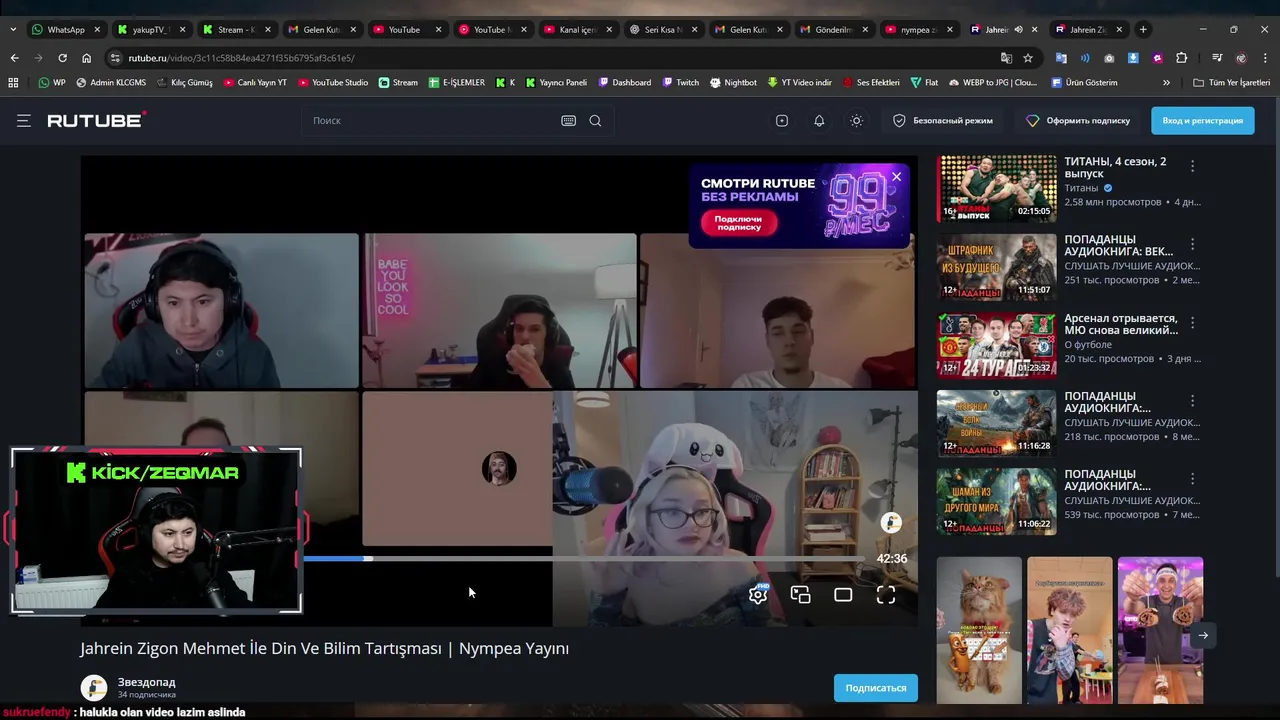The image size is (1280, 720).
Task: Open a new browser tab
Action: pos(1143,30)
